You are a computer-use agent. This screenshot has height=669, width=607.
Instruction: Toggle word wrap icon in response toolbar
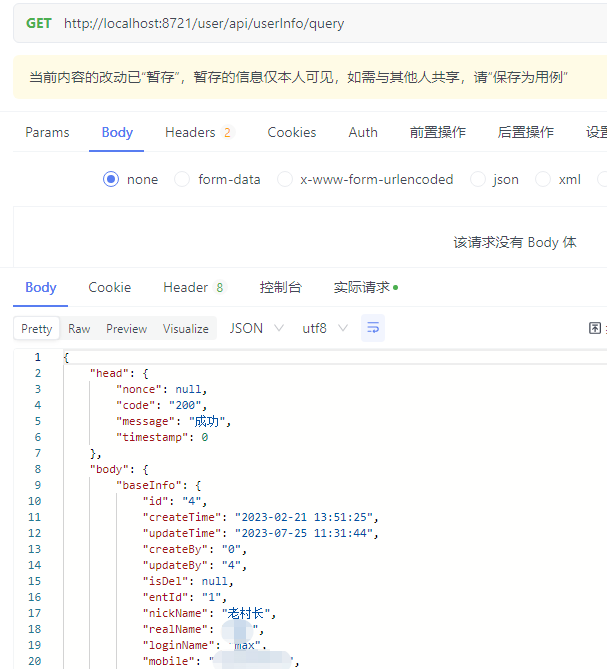click(x=373, y=328)
